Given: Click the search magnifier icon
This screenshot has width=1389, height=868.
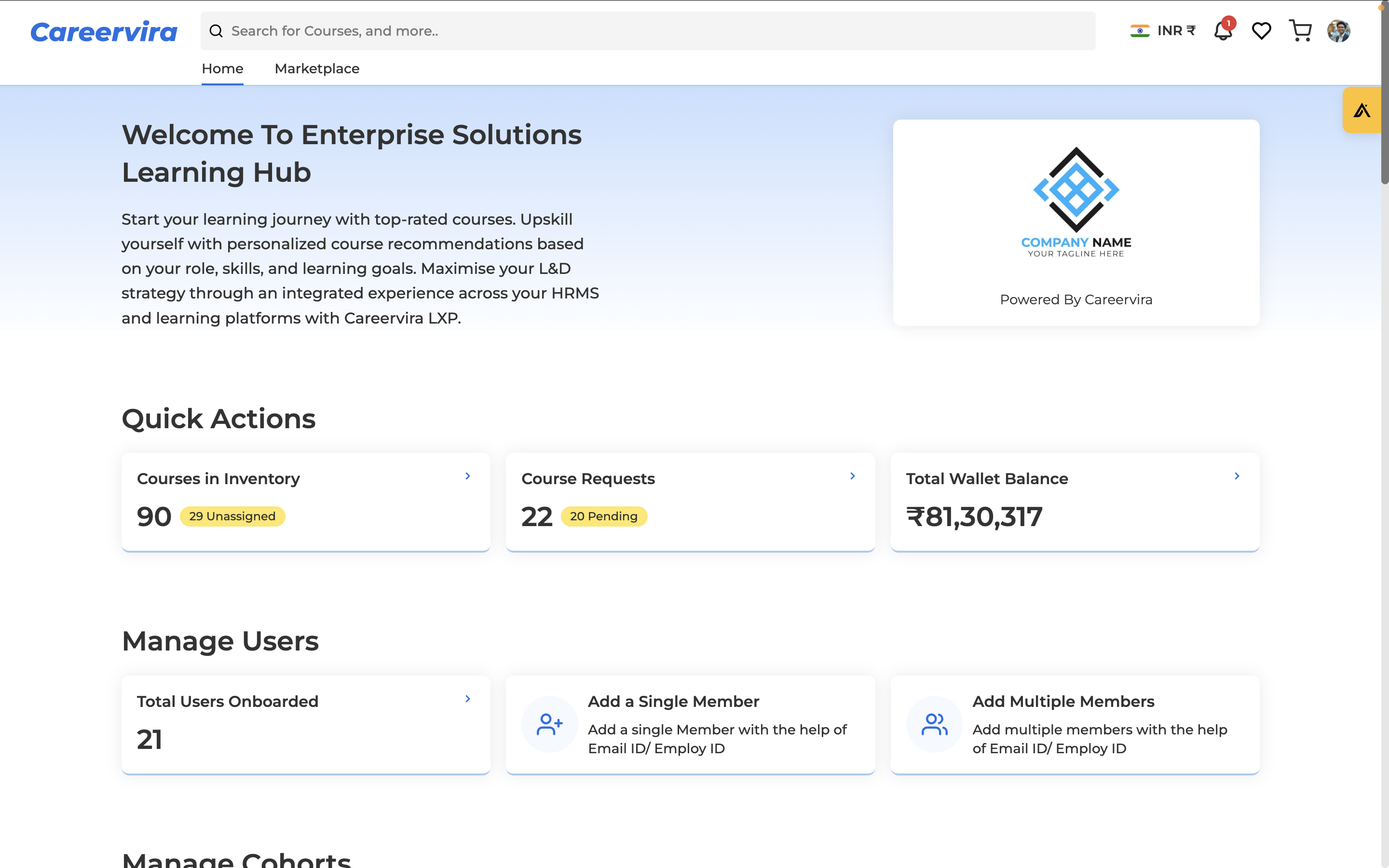Looking at the screenshot, I should [217, 30].
